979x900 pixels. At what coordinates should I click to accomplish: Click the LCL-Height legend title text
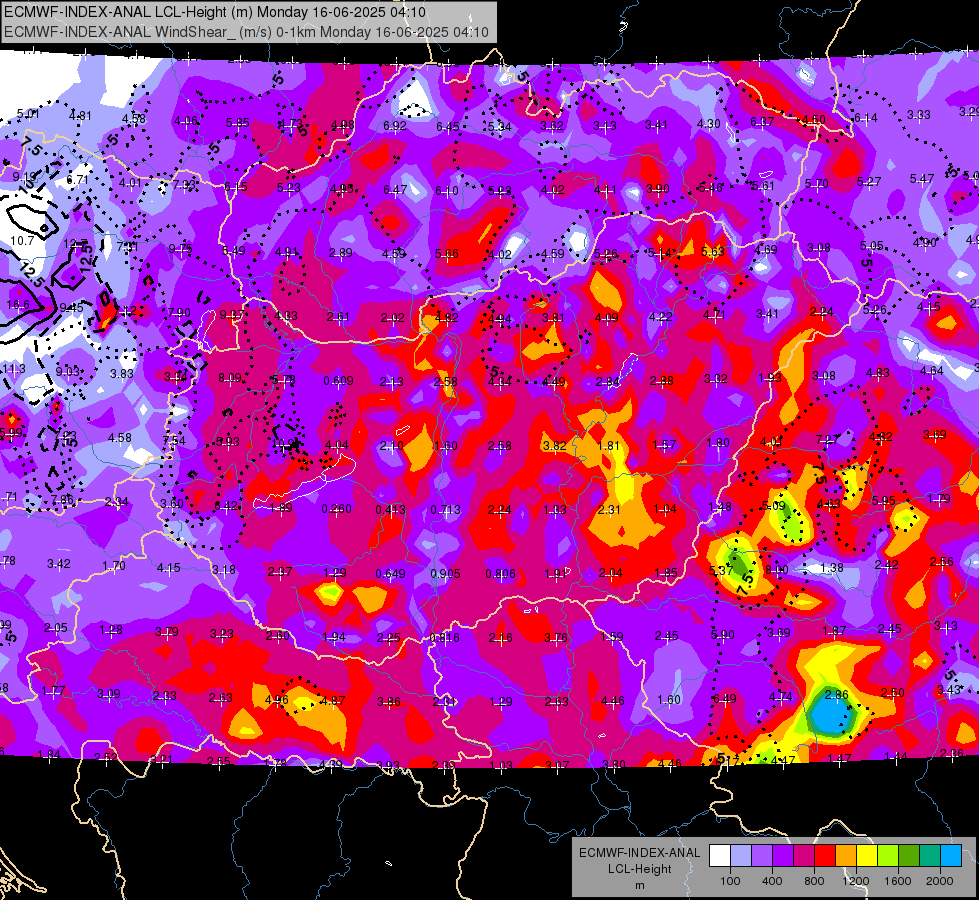639,869
